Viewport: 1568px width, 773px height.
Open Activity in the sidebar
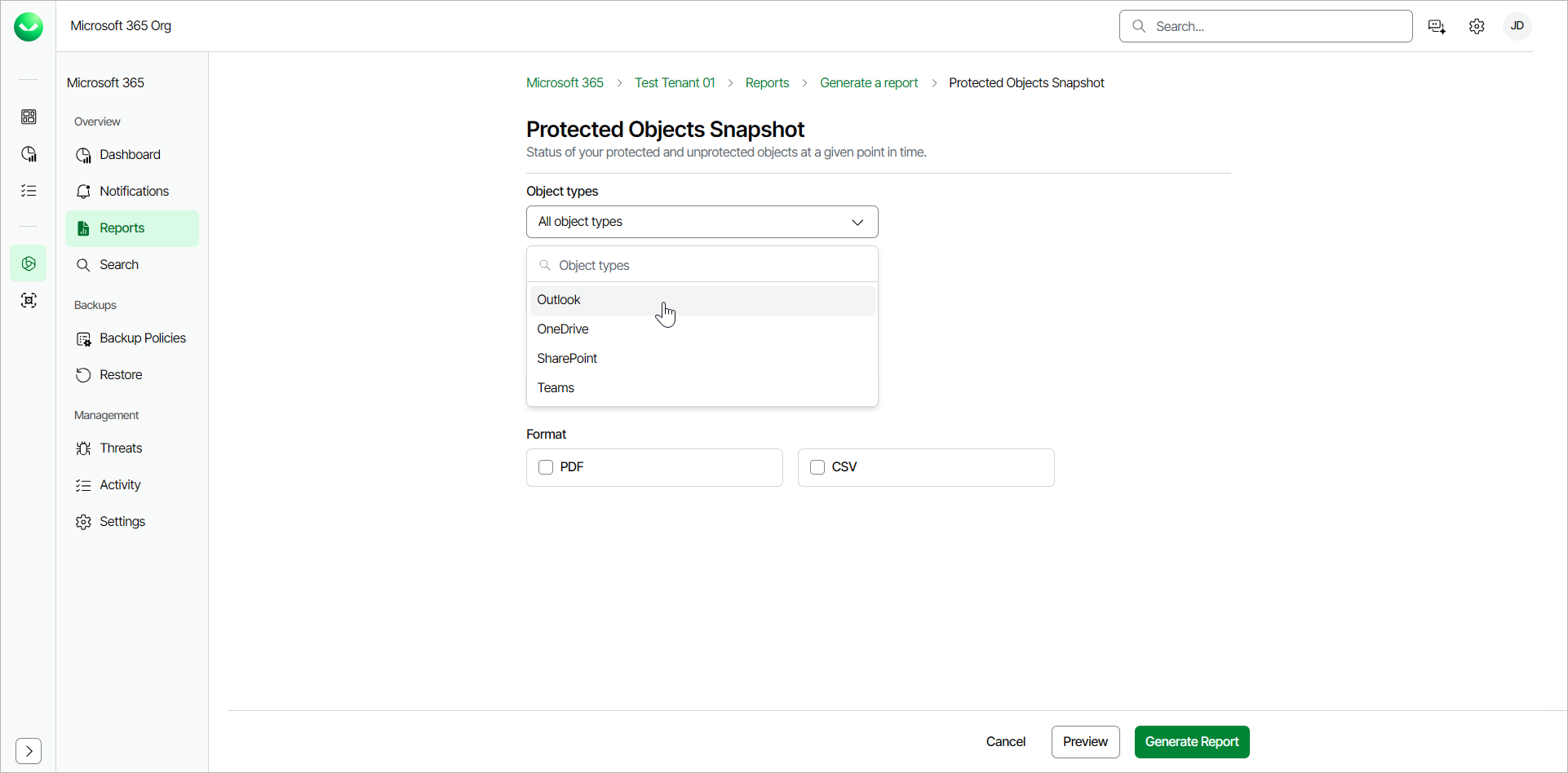coord(132,485)
